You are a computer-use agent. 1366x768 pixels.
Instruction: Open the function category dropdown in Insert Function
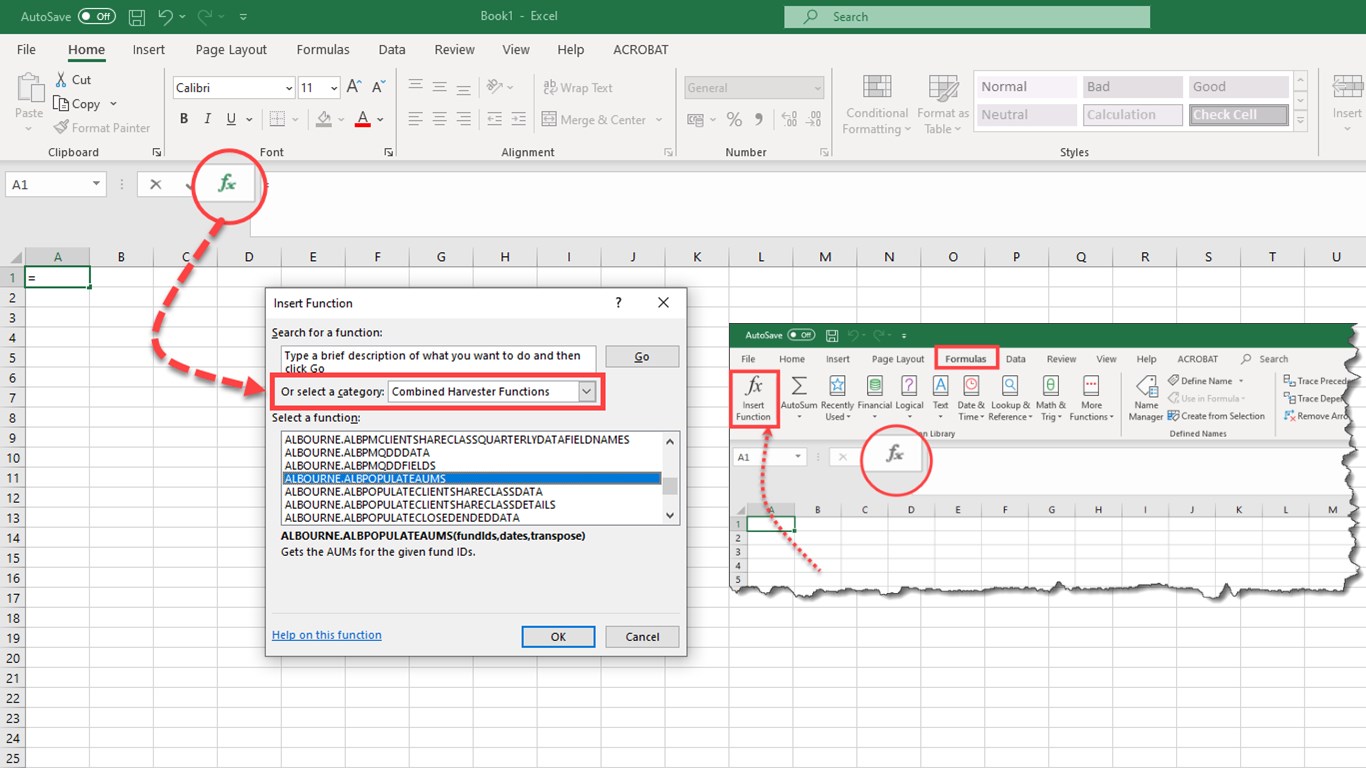[587, 391]
